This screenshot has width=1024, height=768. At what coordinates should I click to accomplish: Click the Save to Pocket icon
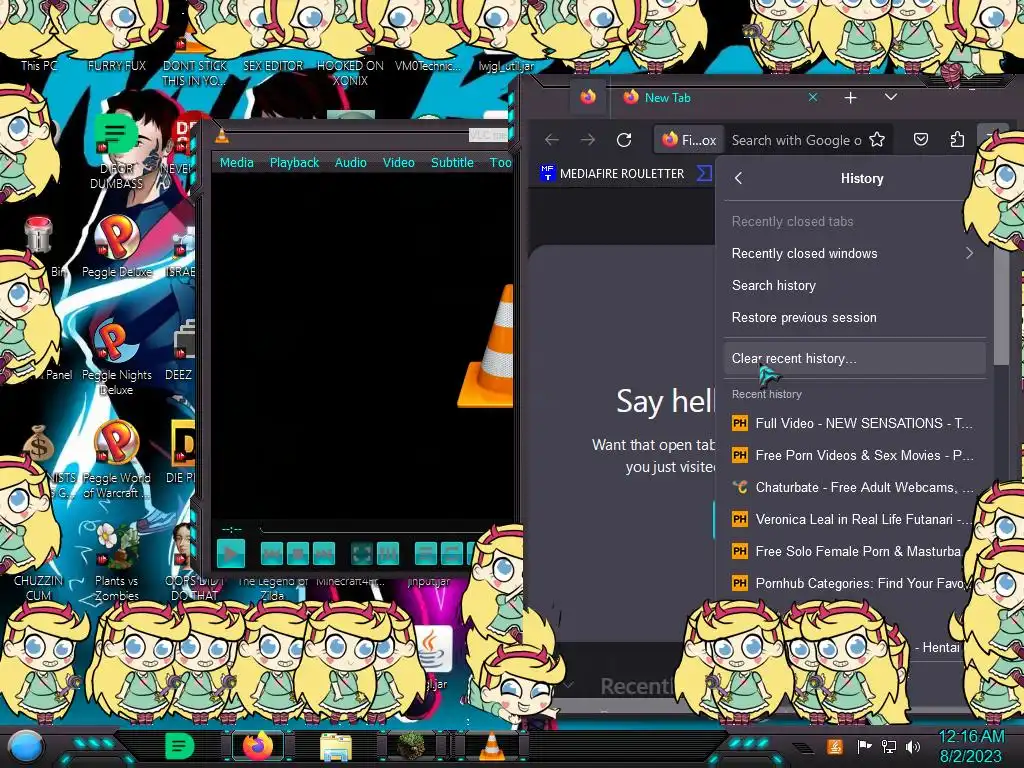tap(921, 140)
